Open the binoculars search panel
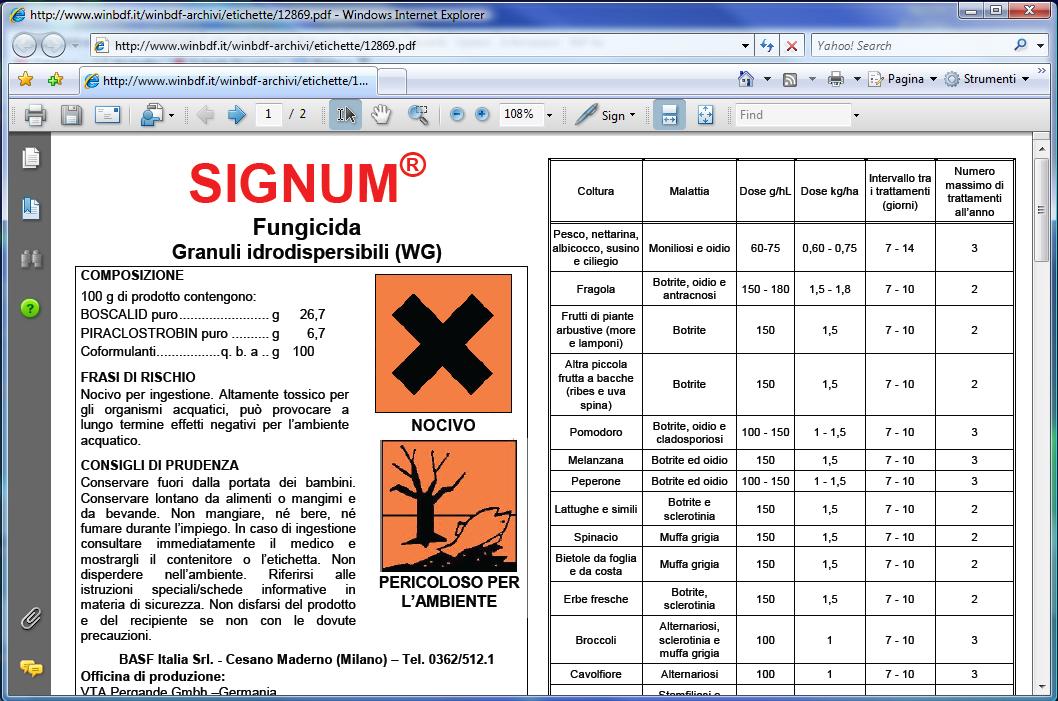This screenshot has height=701, width=1058. 31,258
